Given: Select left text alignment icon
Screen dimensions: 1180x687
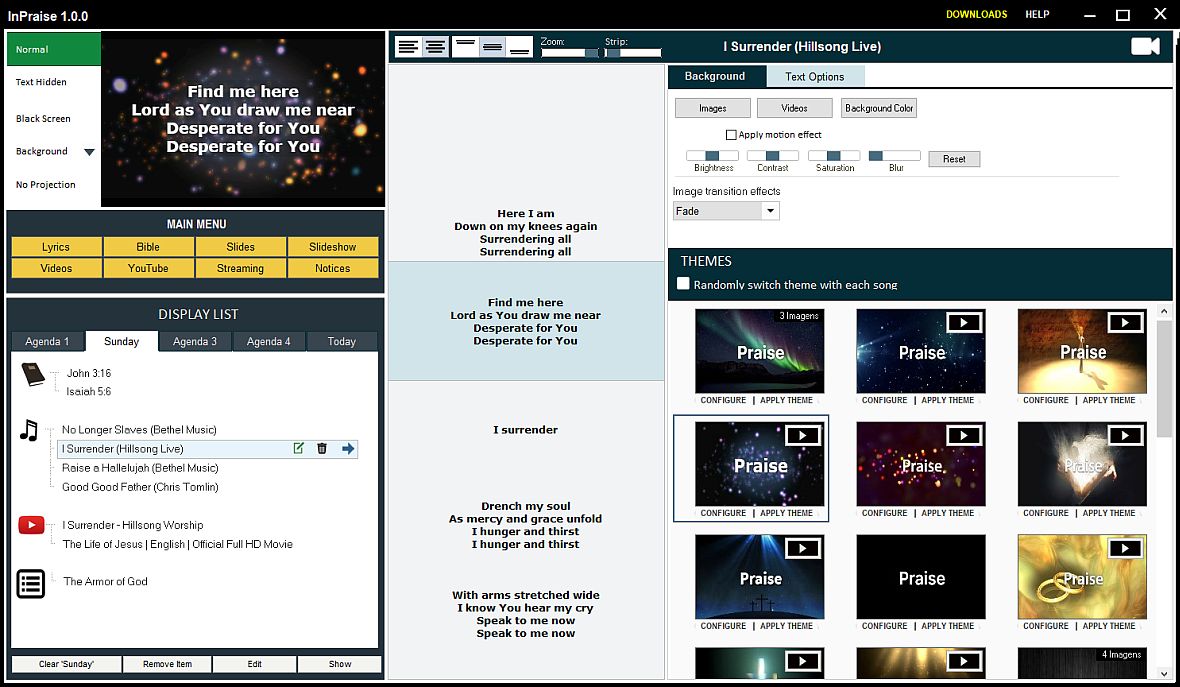Looking at the screenshot, I should click(408, 46).
